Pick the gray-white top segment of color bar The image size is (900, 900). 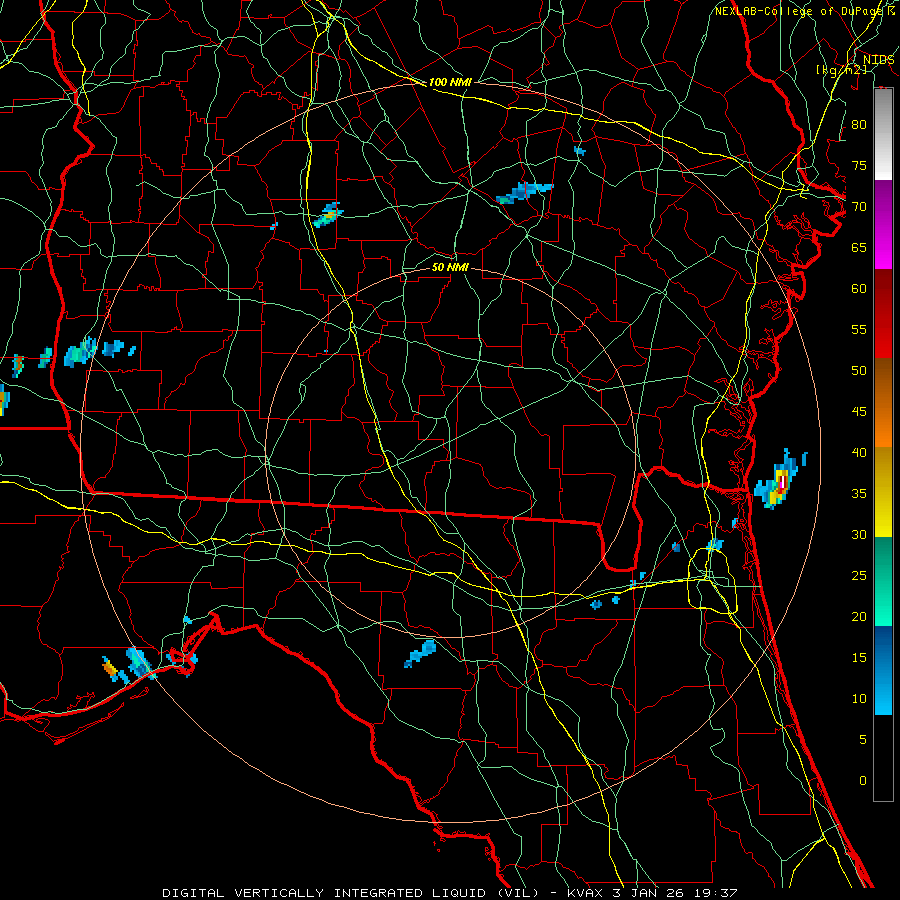883,134
